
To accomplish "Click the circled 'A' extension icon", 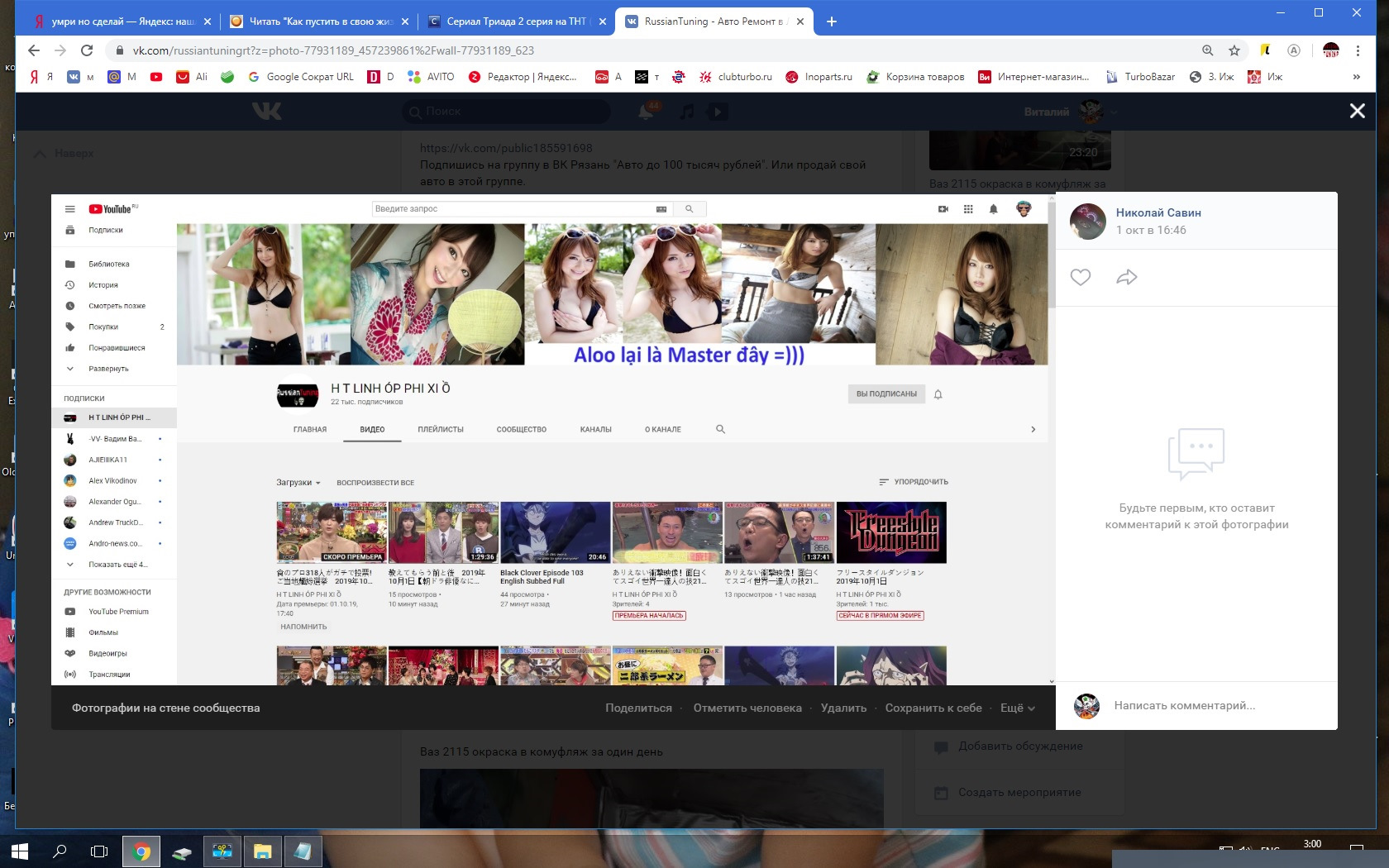I will tap(1294, 50).
